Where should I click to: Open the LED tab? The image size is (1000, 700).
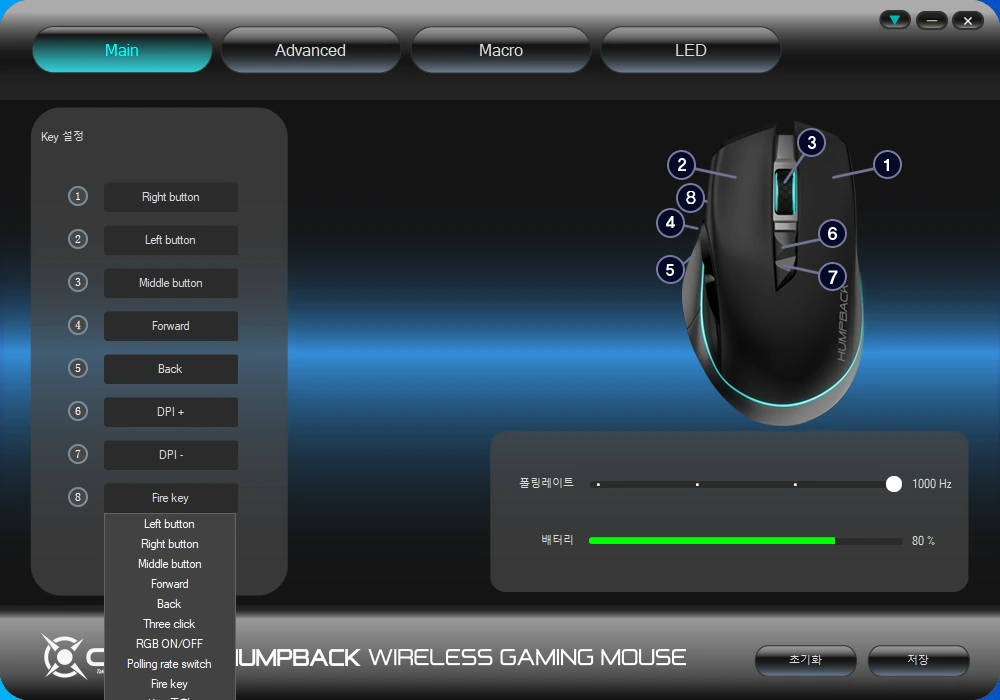691,50
